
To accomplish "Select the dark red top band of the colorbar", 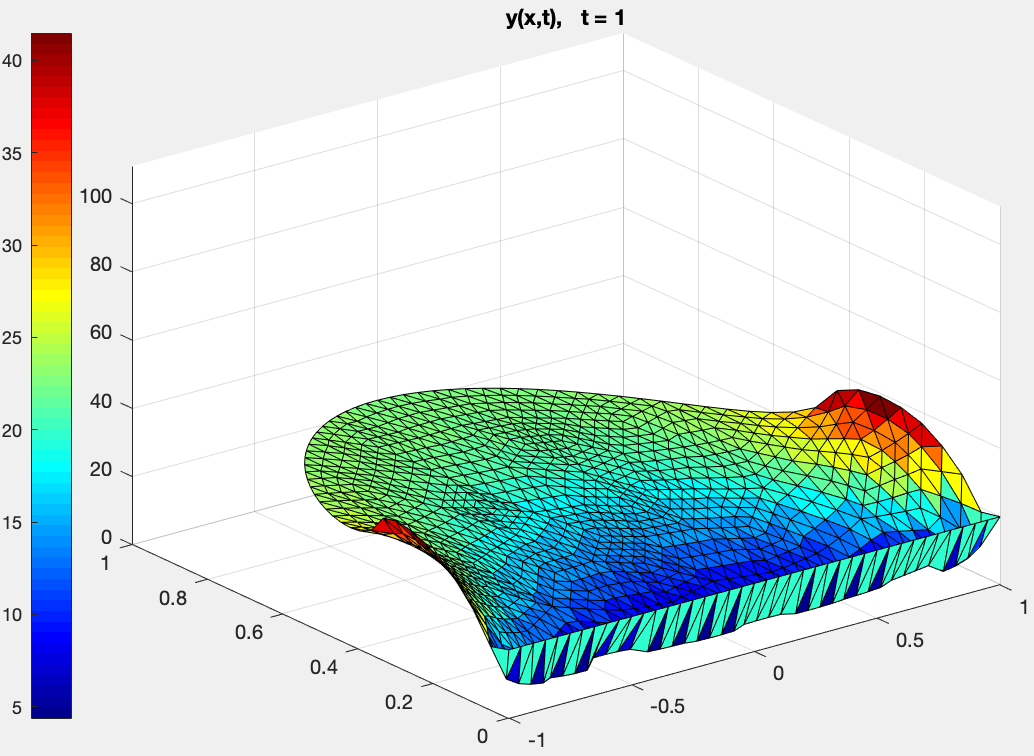I will point(51,40).
